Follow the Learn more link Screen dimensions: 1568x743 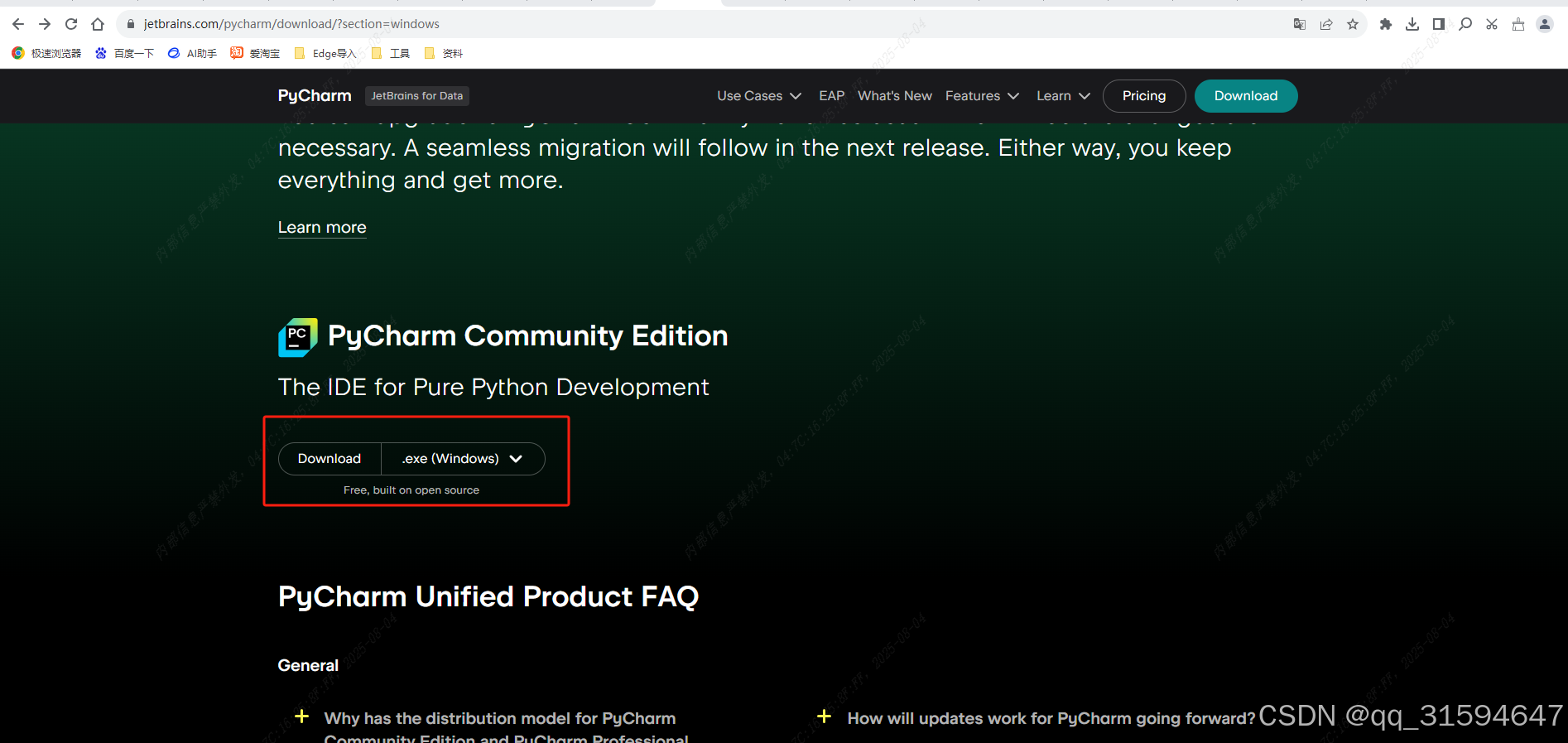[x=322, y=227]
